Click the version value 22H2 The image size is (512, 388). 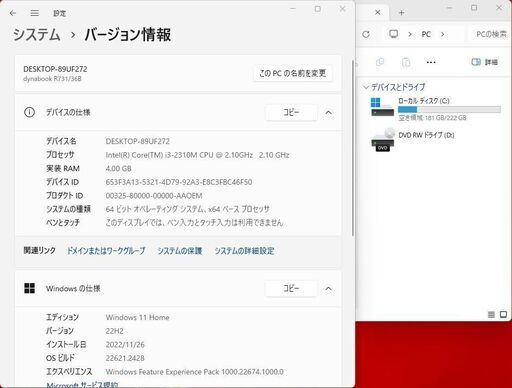114,331
